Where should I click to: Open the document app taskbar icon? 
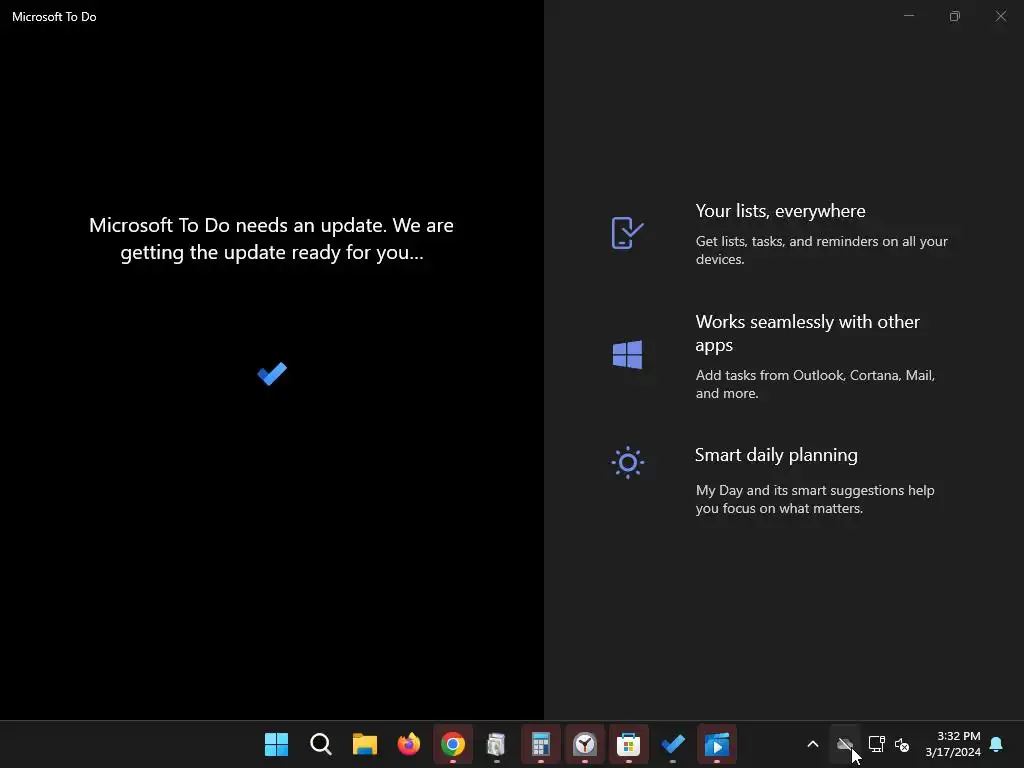[496, 744]
